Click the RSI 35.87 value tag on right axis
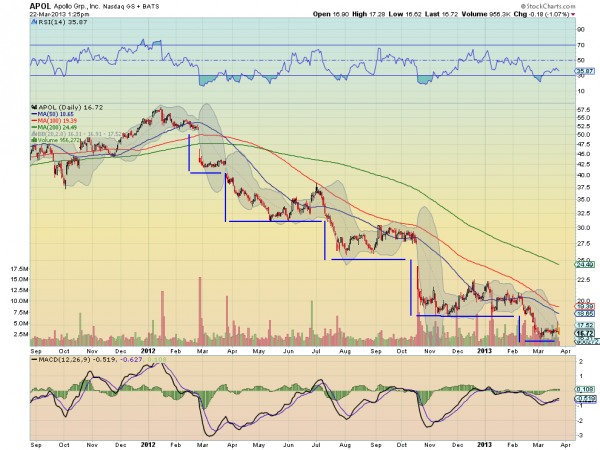The image size is (600, 450). pyautogui.click(x=585, y=71)
